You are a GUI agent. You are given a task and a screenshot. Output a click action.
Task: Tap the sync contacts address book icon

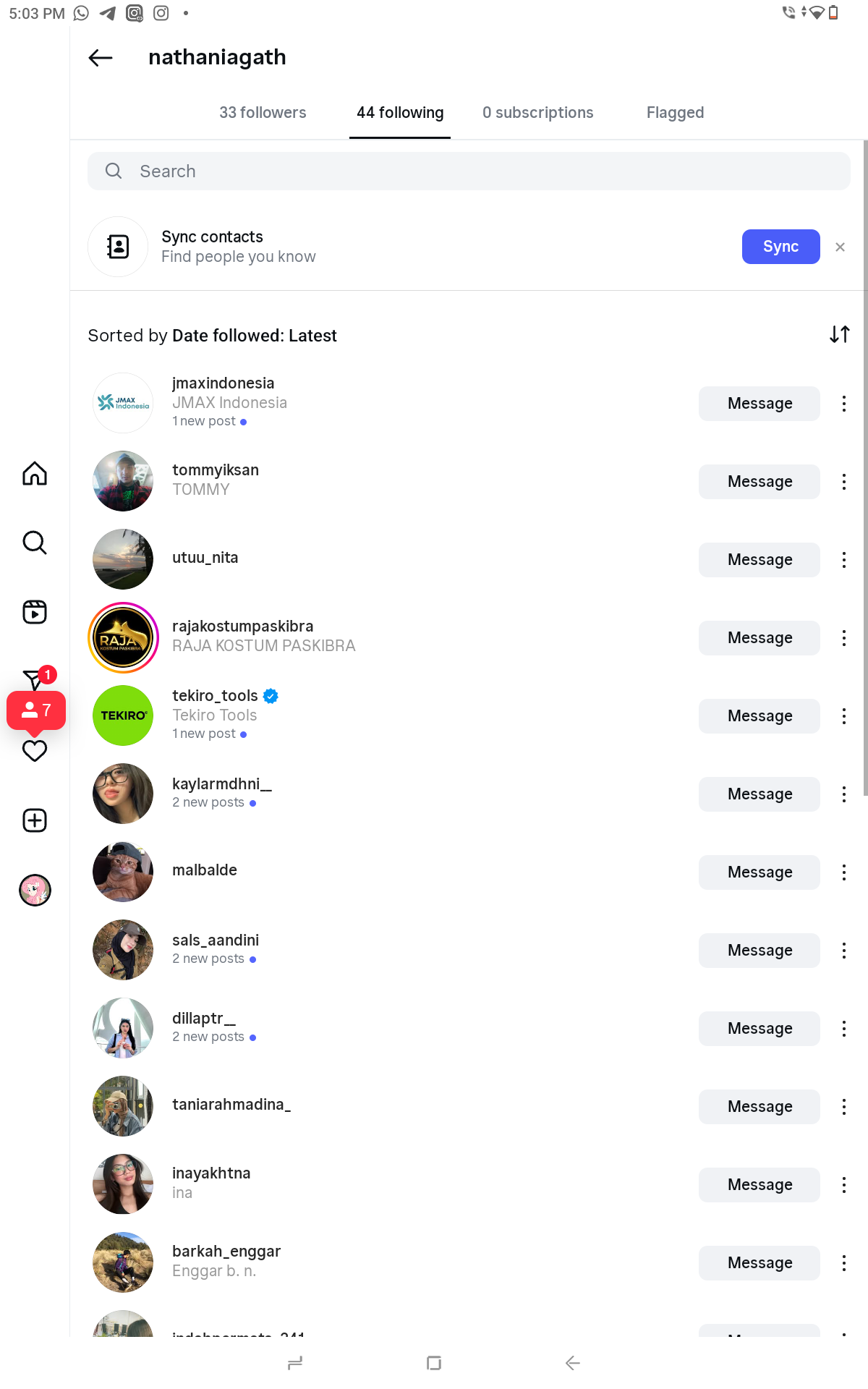118,247
